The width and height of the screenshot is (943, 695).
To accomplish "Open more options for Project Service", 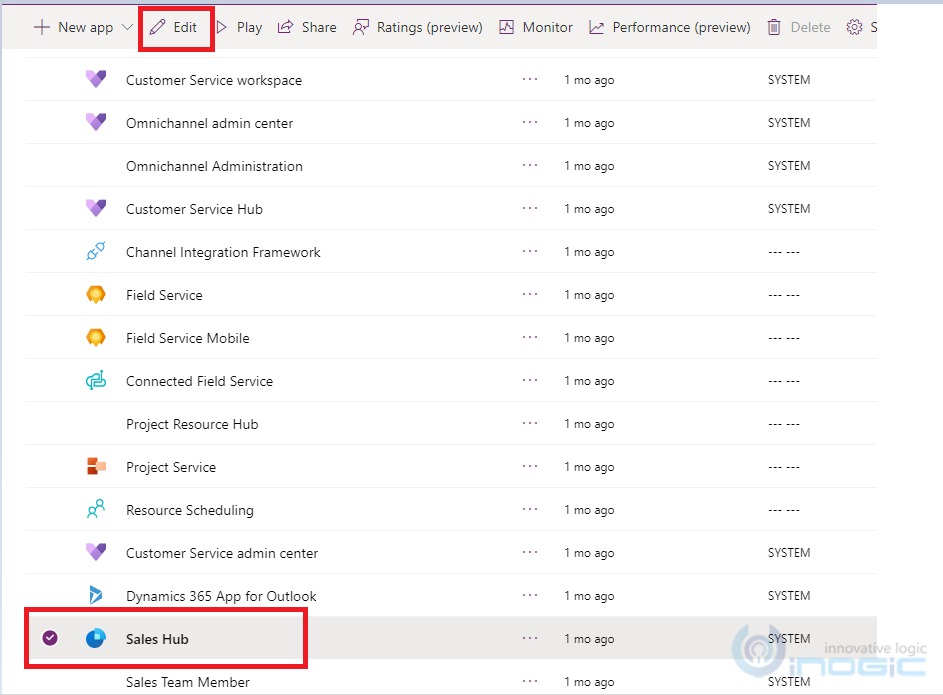I will 530,467.
